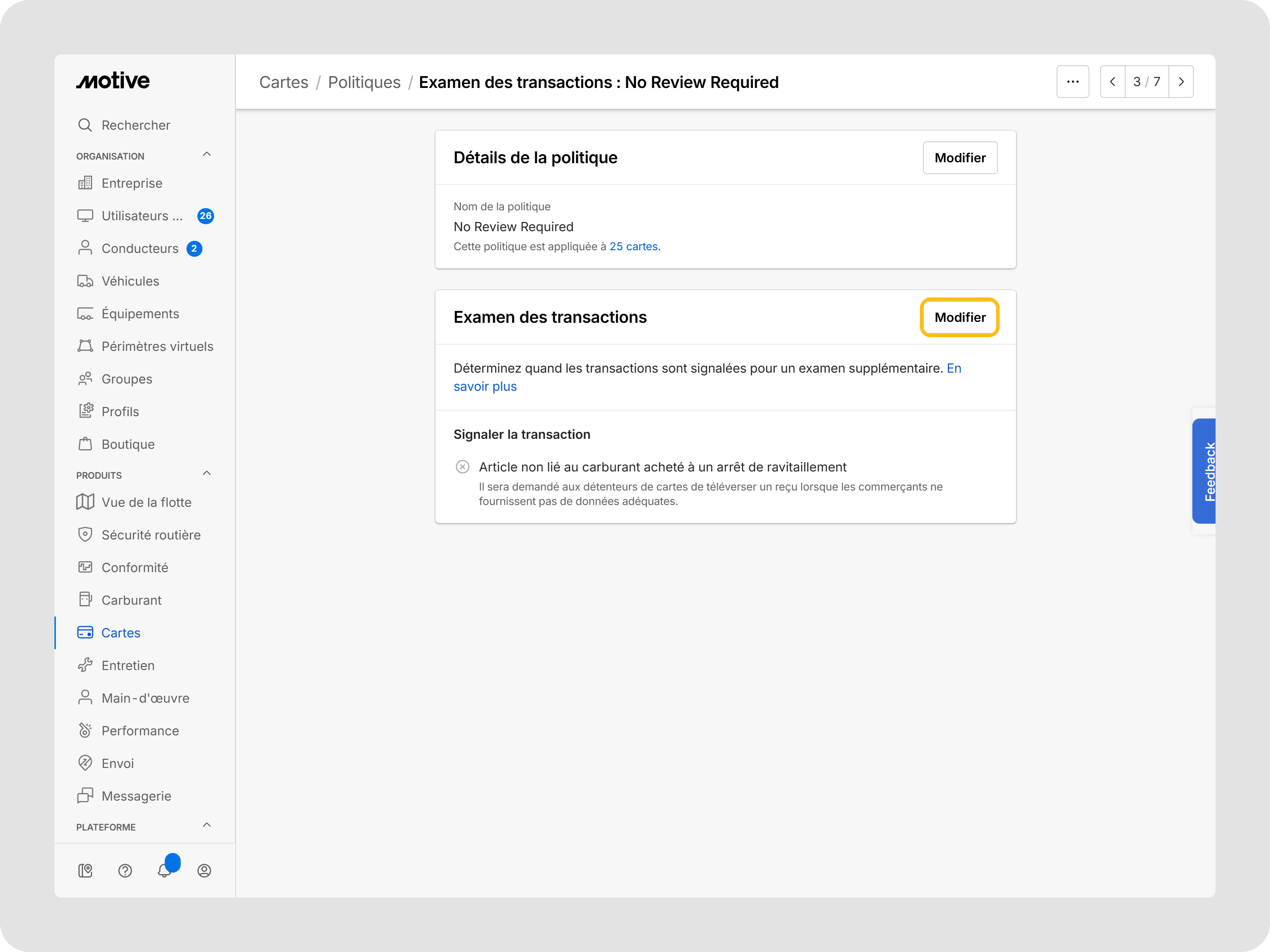
Task: Open the Performance medal icon
Action: (x=85, y=730)
